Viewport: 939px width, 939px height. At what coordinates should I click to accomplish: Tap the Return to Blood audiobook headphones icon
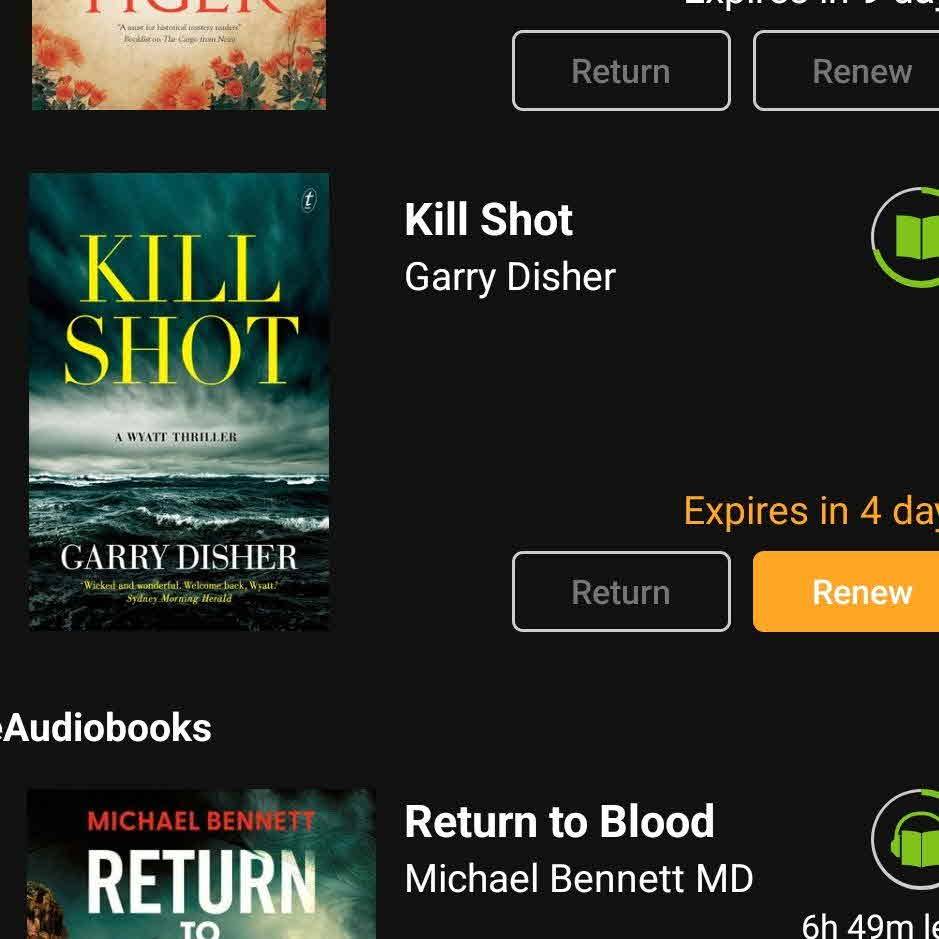[906, 839]
